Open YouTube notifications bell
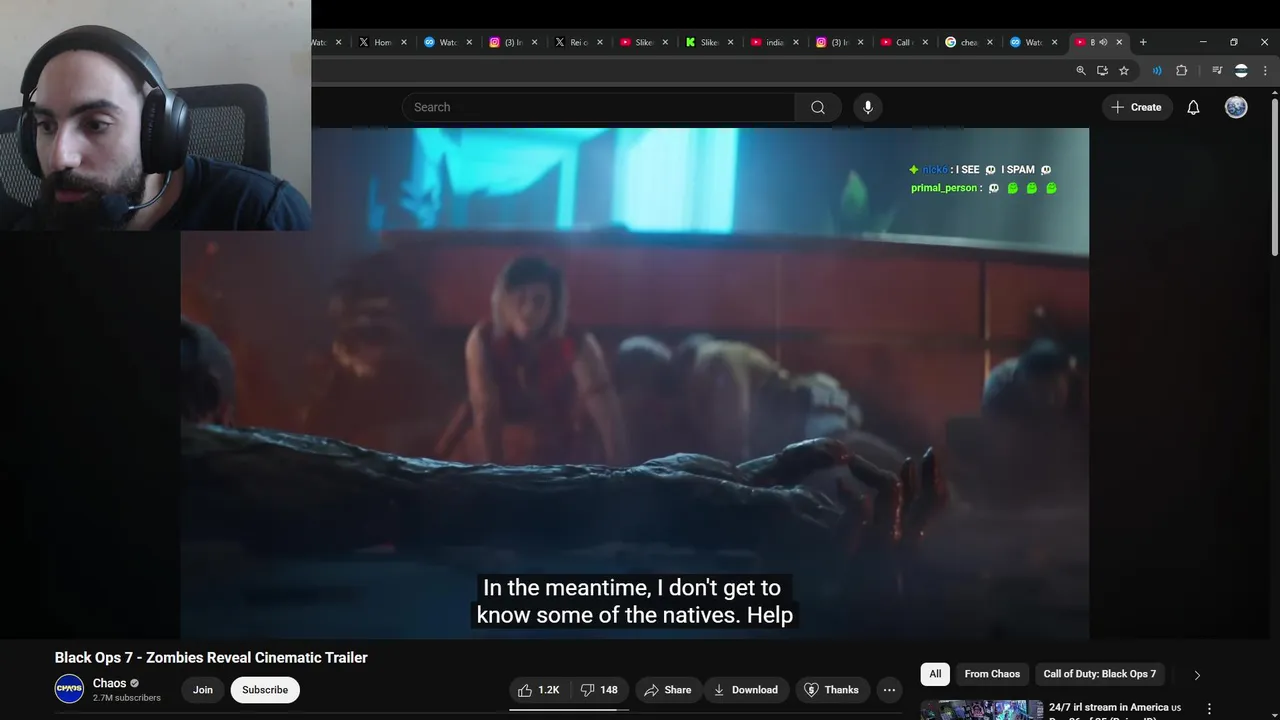The image size is (1280, 720). [1193, 107]
